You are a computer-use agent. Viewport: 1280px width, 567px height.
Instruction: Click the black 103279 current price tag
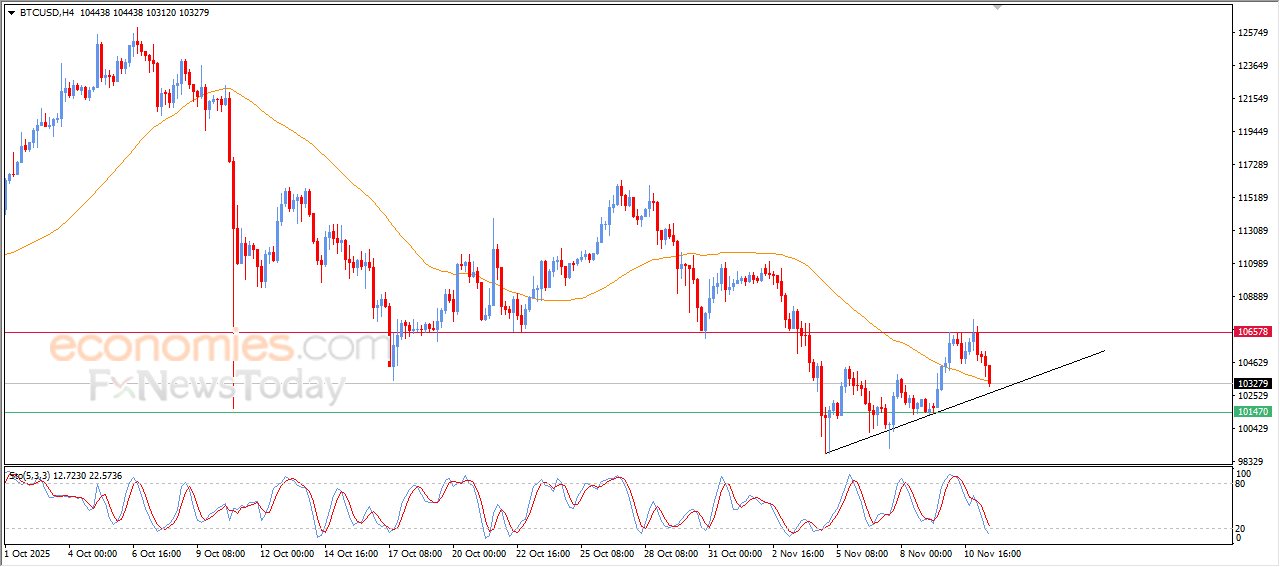(x=1252, y=383)
